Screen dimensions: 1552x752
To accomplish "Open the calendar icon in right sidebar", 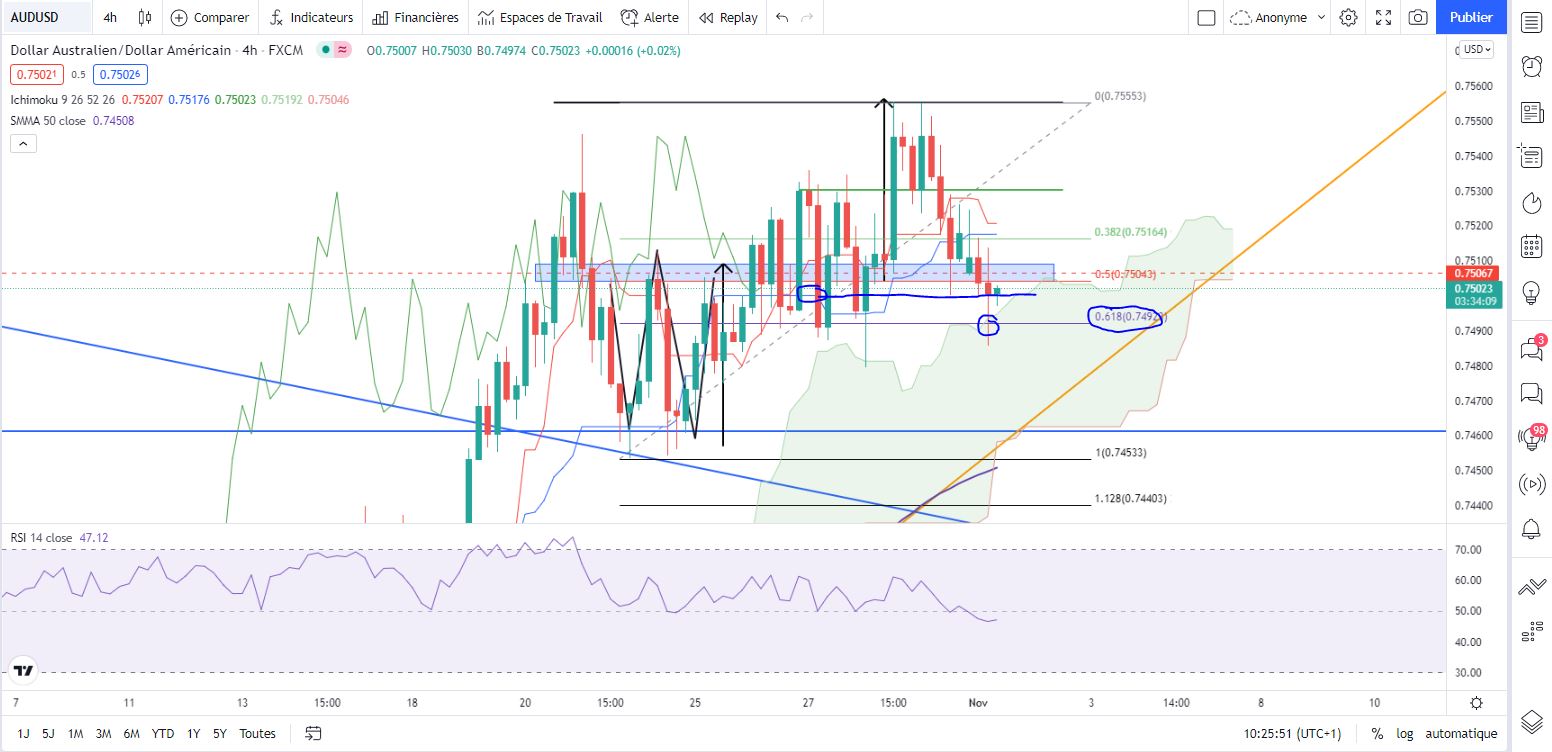I will pyautogui.click(x=1531, y=246).
